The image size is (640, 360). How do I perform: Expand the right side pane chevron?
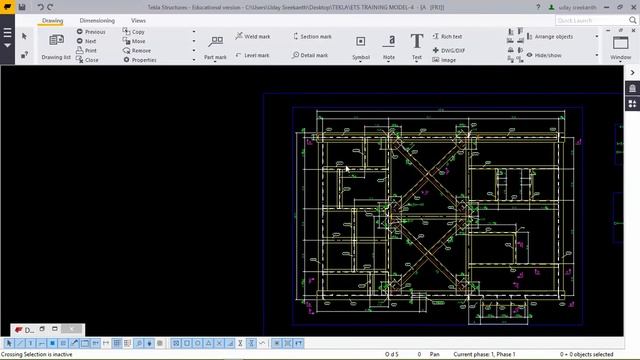[632, 73]
